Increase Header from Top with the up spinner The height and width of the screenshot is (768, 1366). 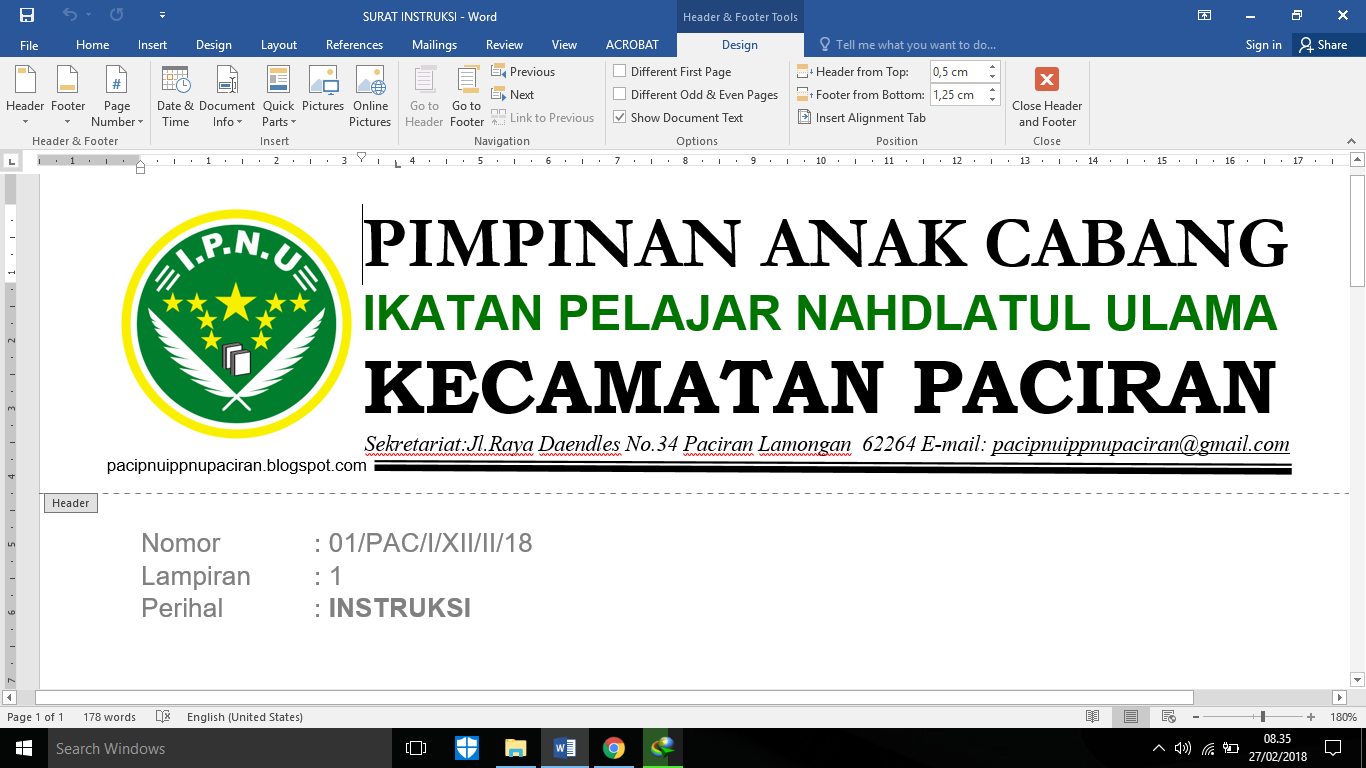pos(993,67)
